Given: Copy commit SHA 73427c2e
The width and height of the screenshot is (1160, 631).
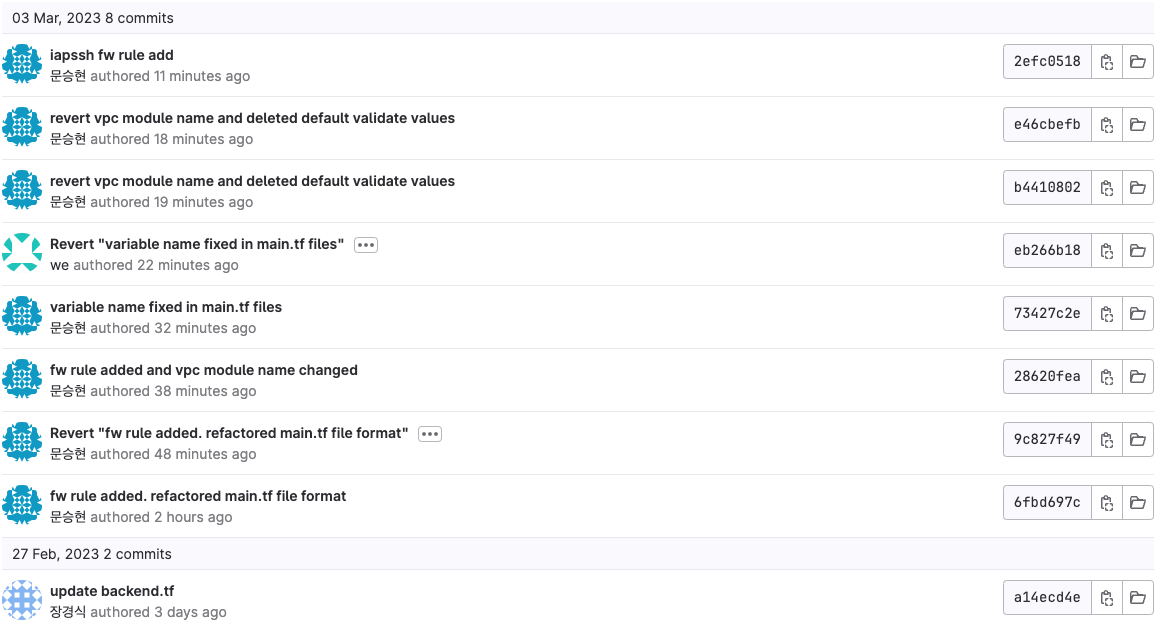Looking at the screenshot, I should coord(1107,314).
